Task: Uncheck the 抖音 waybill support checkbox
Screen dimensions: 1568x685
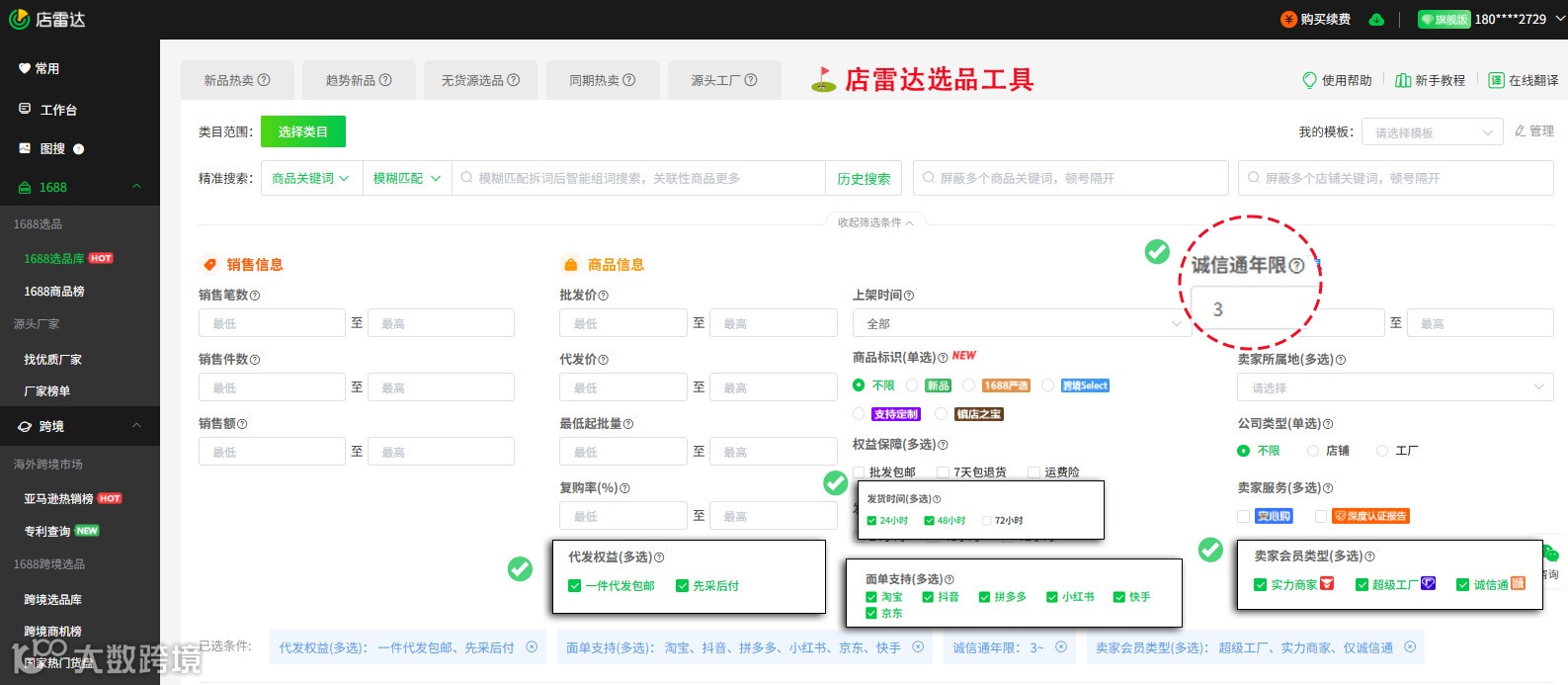Action: point(928,597)
